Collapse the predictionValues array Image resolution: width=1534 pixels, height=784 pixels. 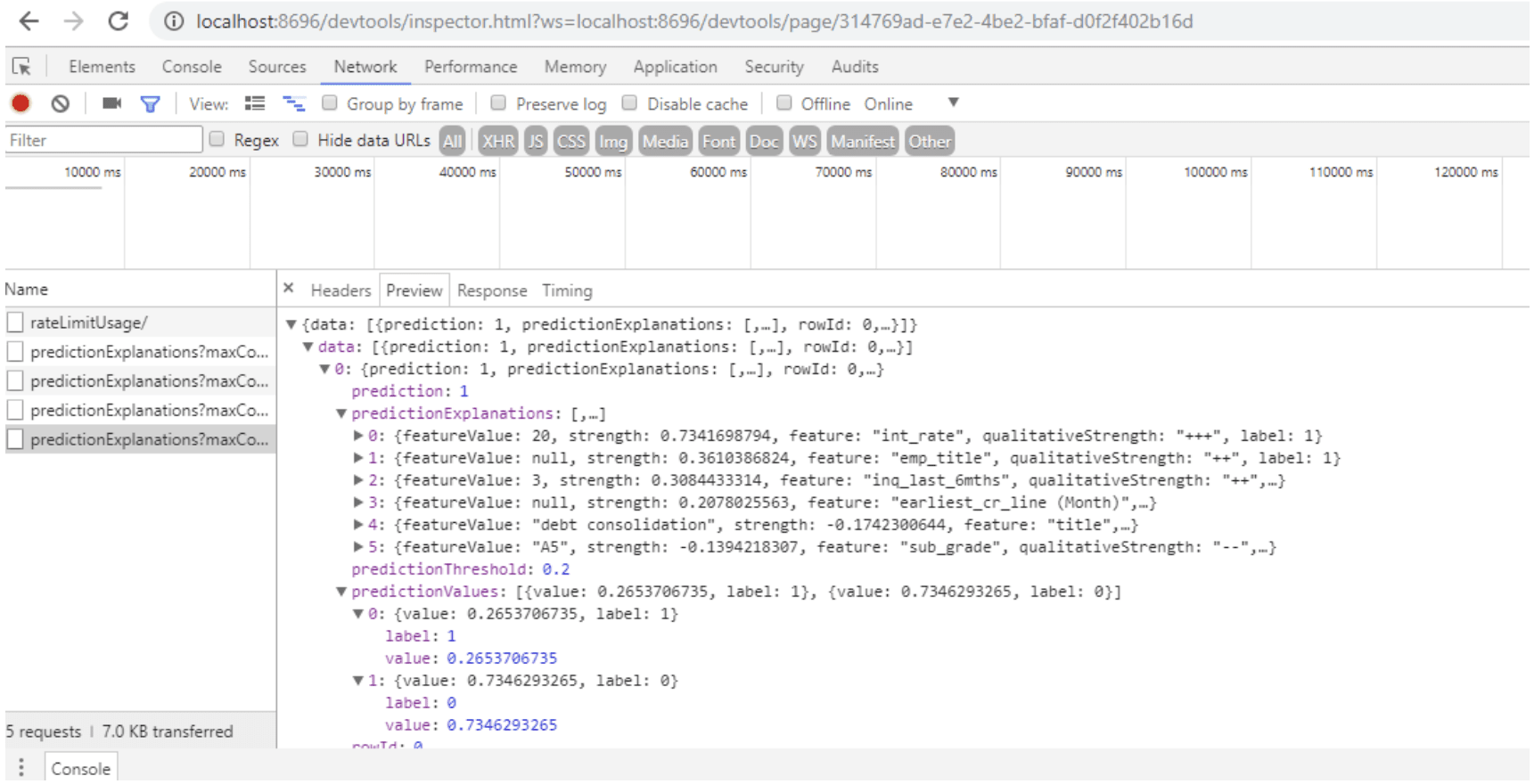[x=340, y=592]
